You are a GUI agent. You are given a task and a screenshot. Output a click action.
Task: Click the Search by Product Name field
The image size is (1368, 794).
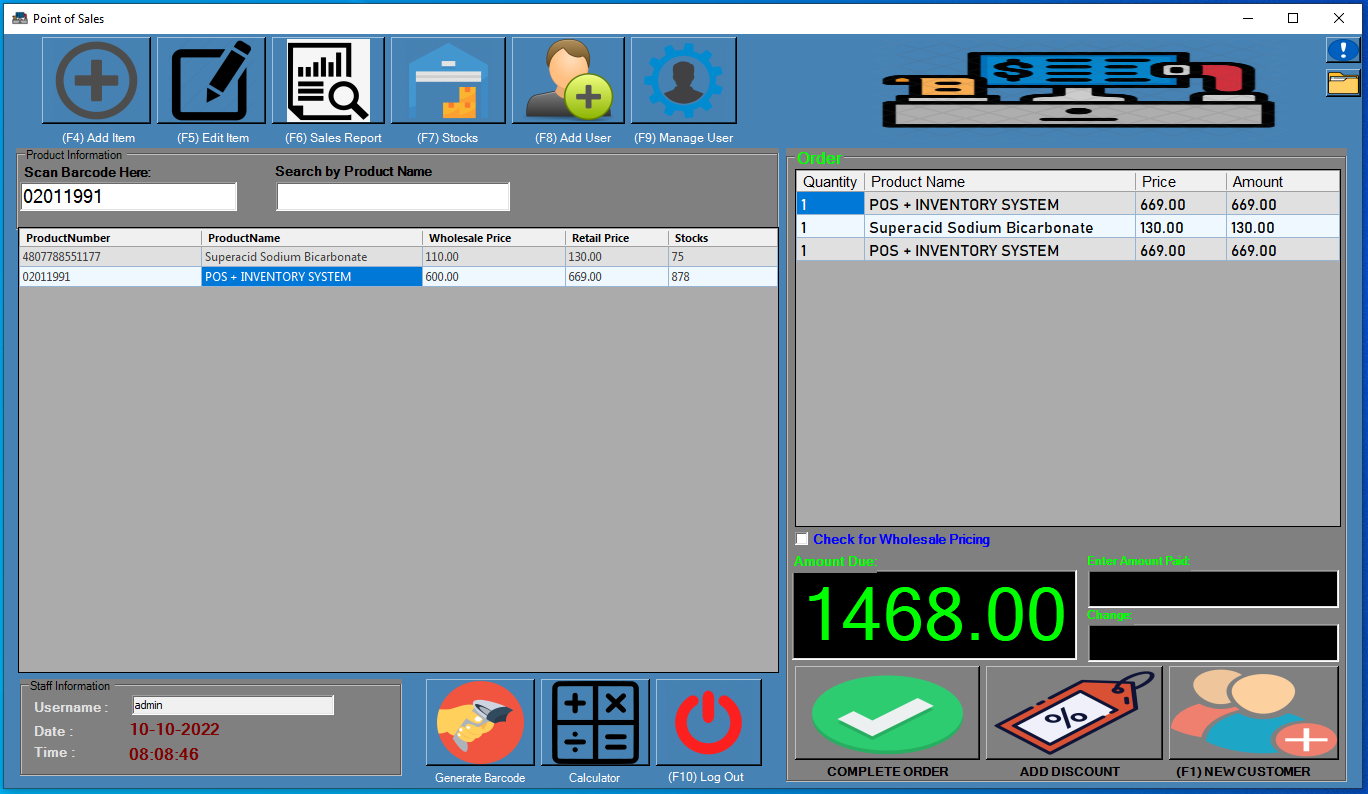392,196
